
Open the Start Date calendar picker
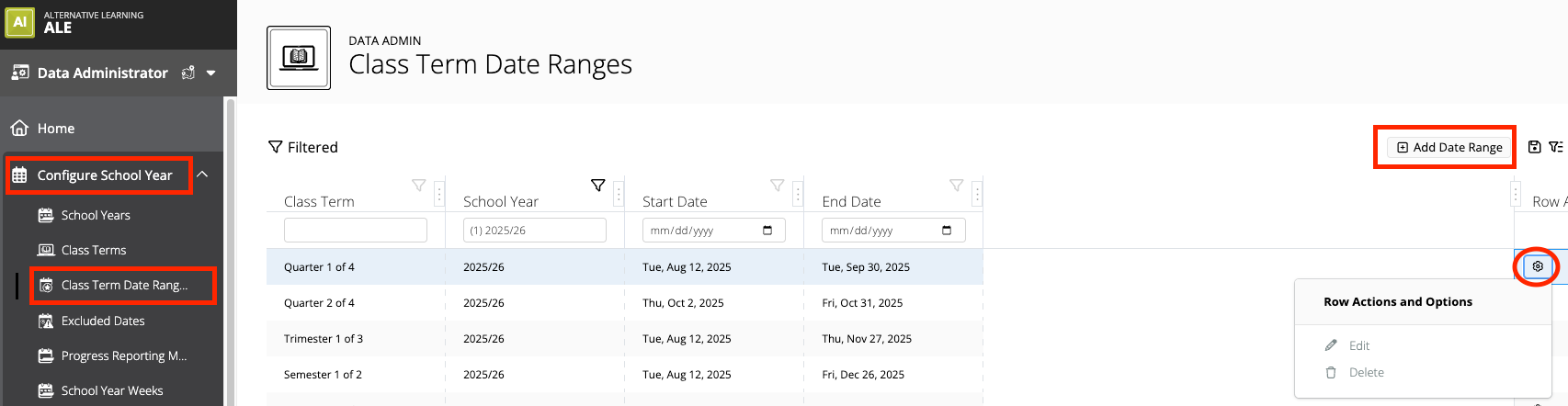point(767,231)
